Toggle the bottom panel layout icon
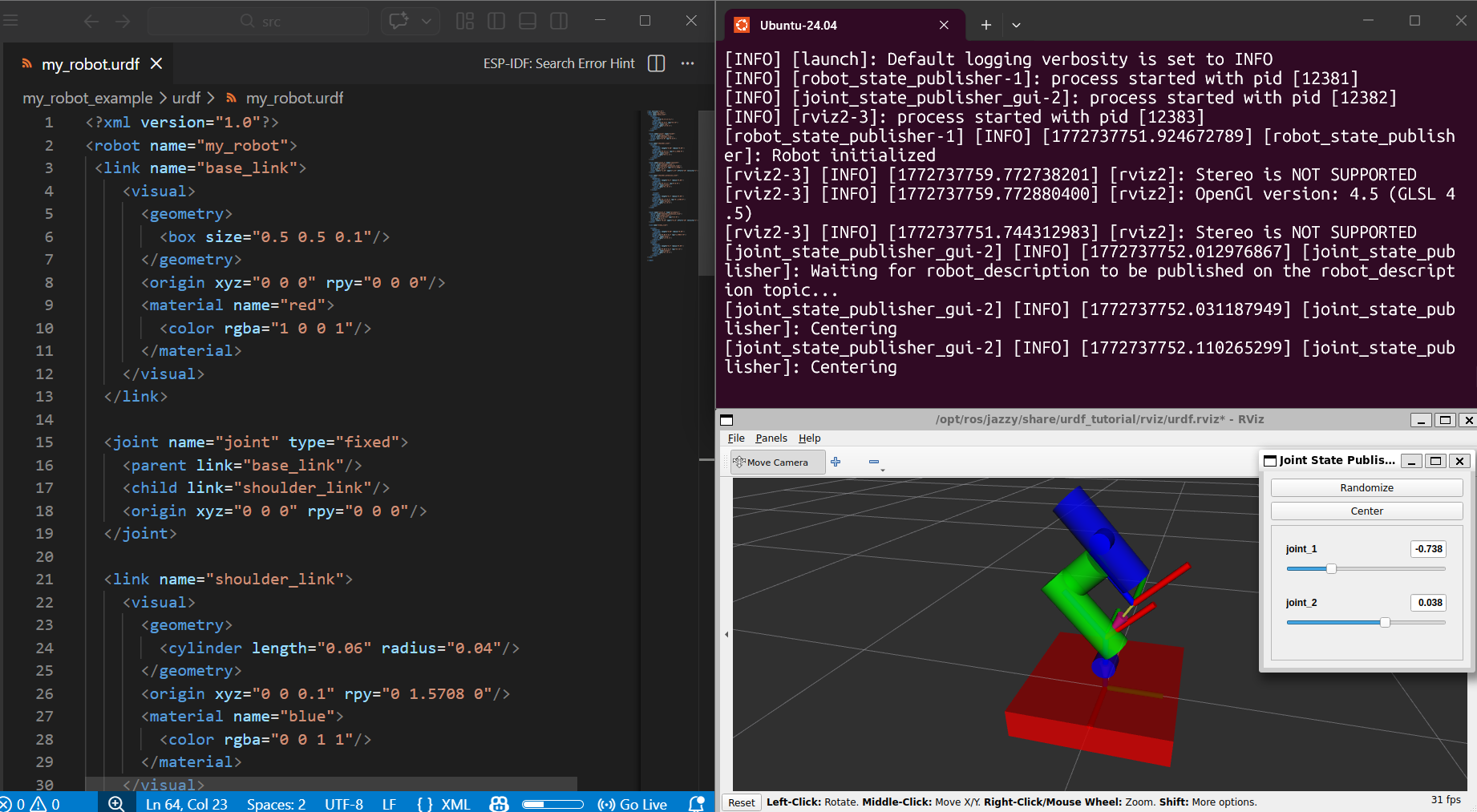The image size is (1477, 812). 528,21
